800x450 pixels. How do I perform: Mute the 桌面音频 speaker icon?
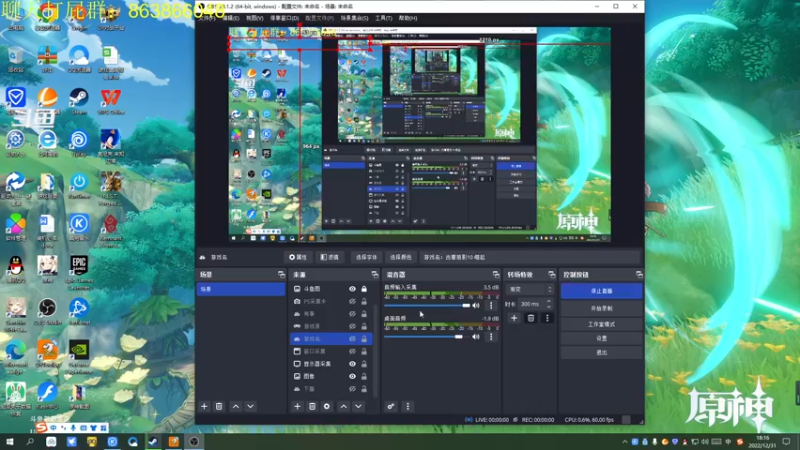pos(476,337)
